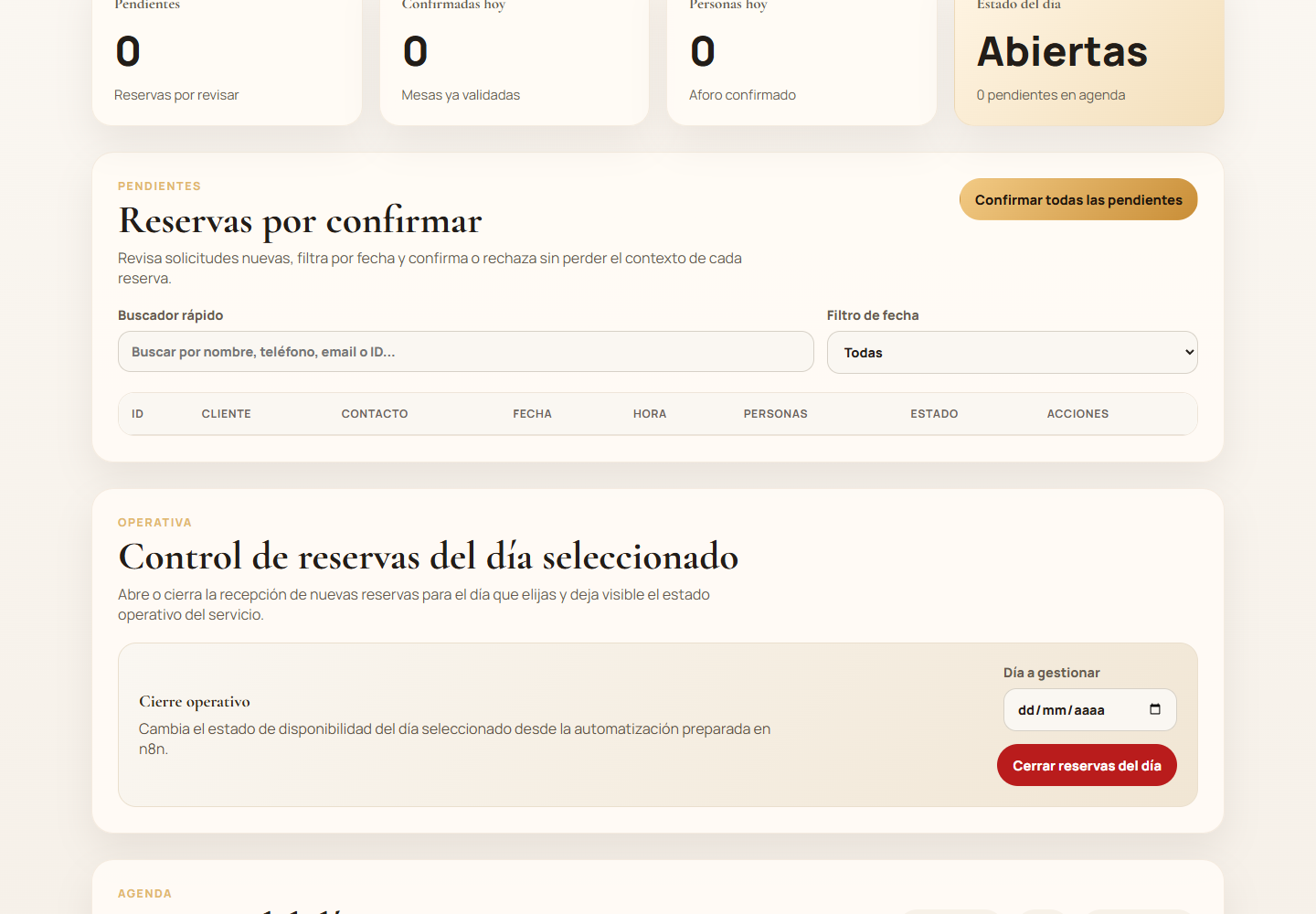Click the OPERATIVA section tag

point(154,523)
